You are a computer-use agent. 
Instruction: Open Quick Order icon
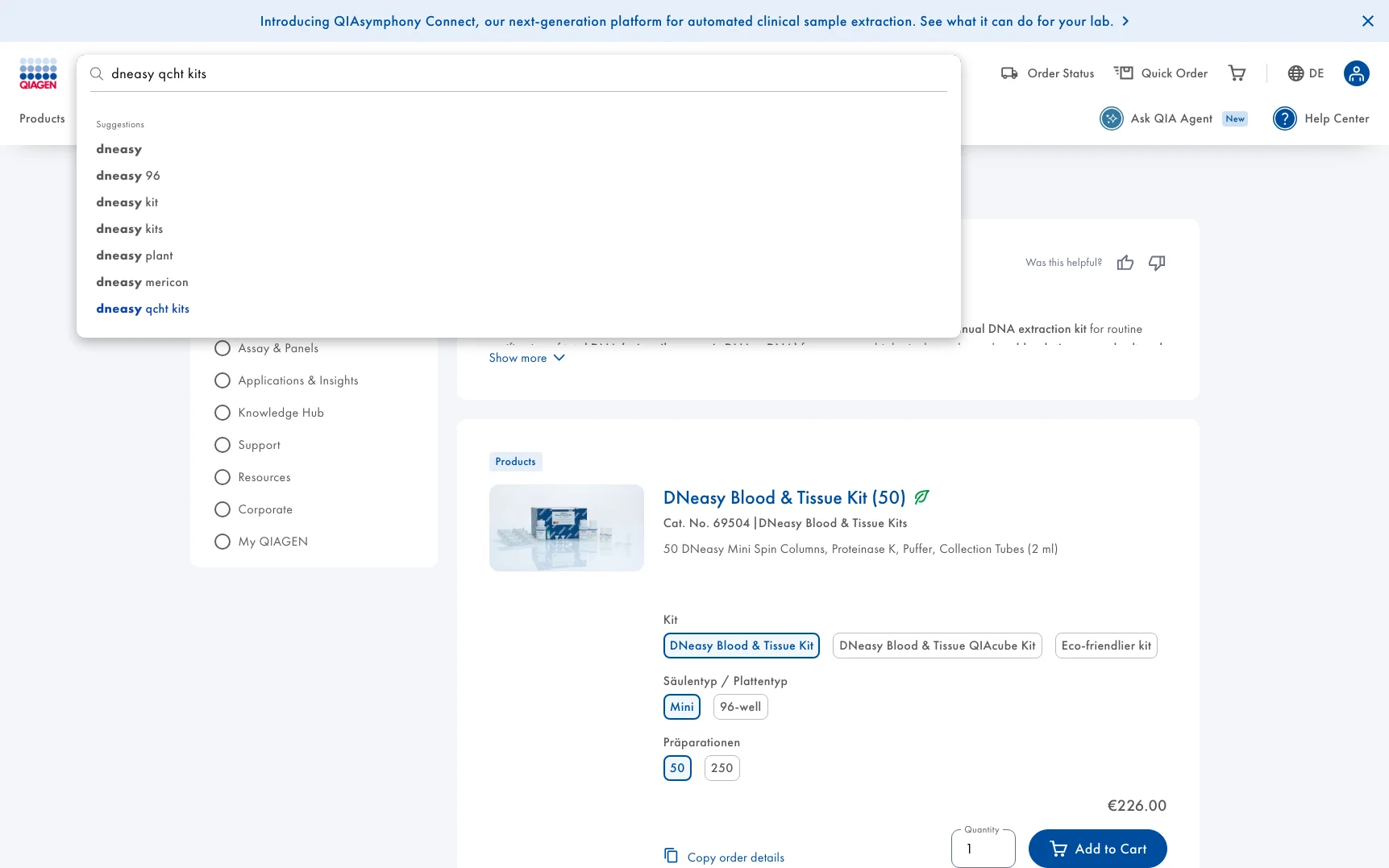[x=1124, y=73]
